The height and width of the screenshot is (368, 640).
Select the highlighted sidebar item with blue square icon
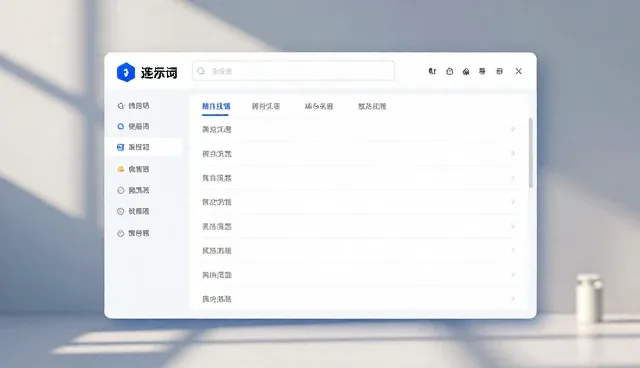point(143,147)
